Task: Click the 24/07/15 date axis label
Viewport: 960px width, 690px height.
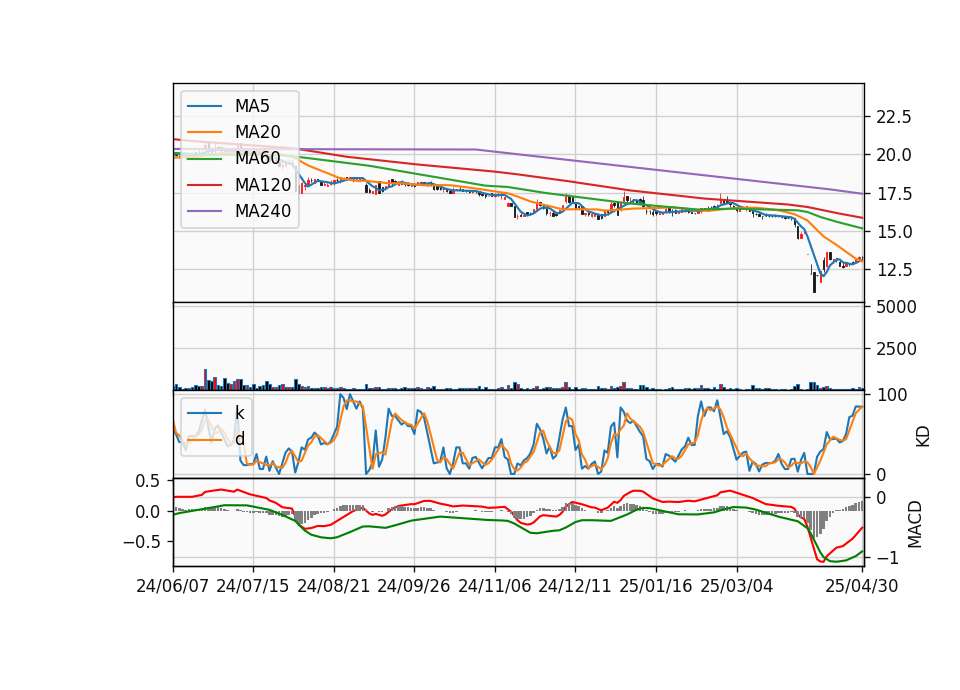Action: pos(252,586)
